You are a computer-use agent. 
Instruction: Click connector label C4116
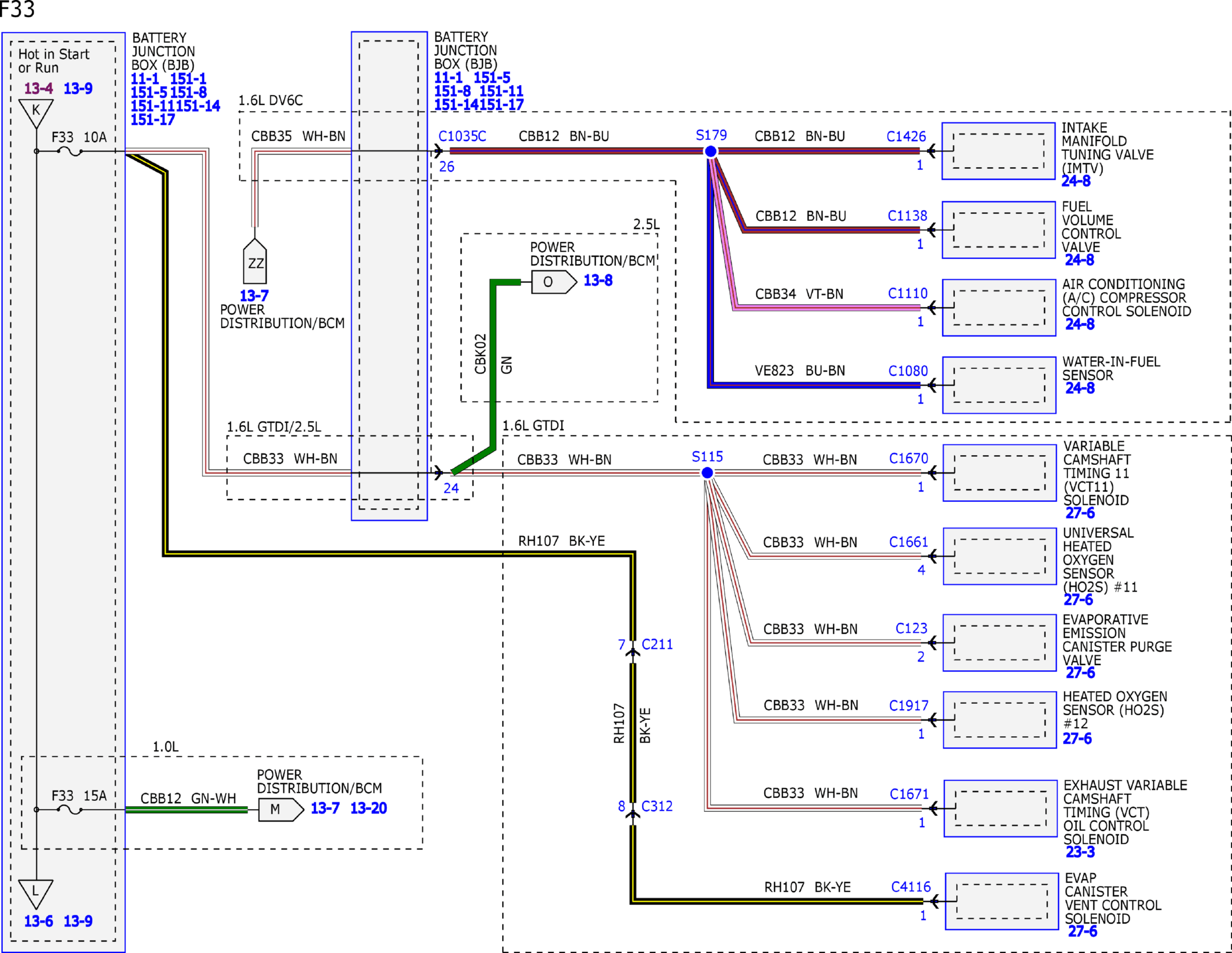(x=911, y=886)
